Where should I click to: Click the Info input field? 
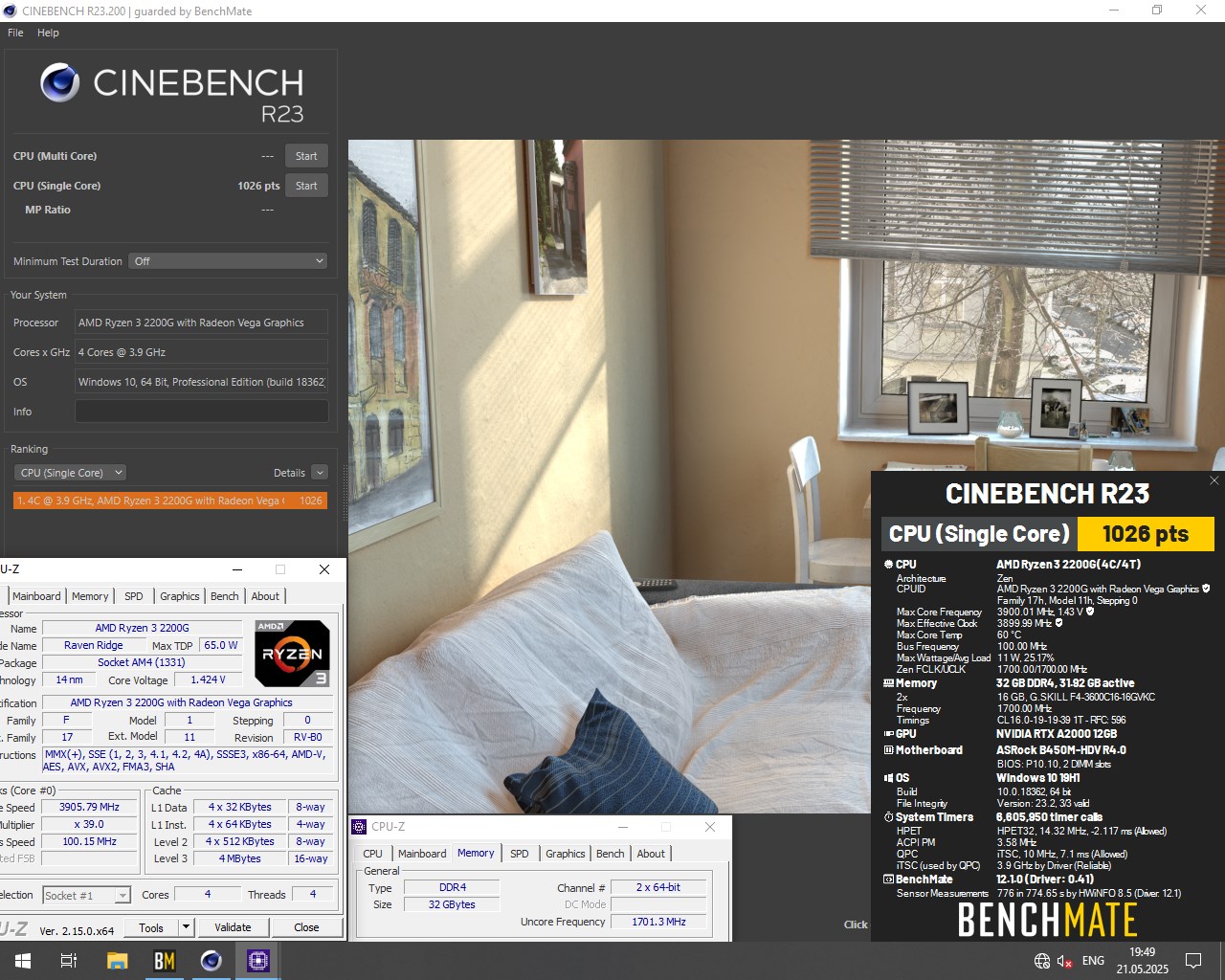(202, 412)
